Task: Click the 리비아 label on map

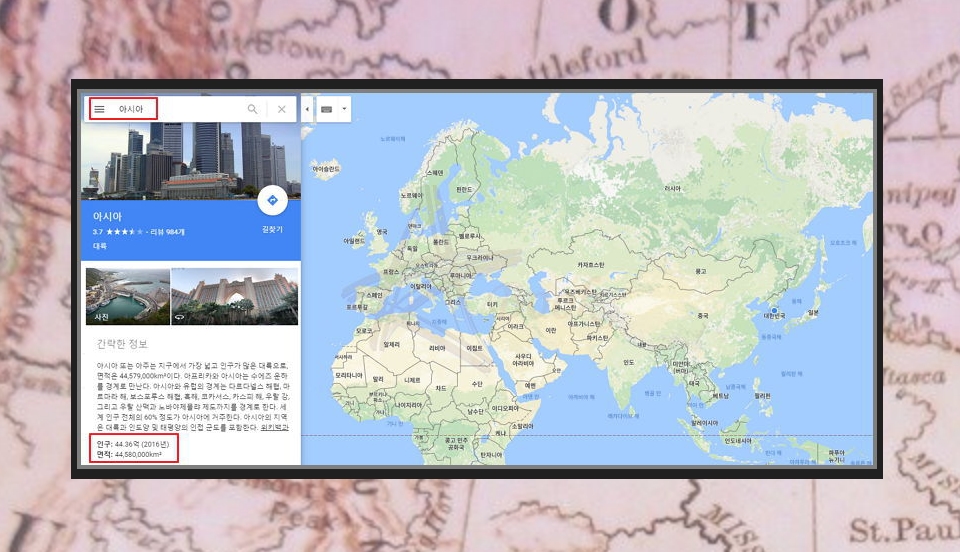Action: click(x=437, y=348)
